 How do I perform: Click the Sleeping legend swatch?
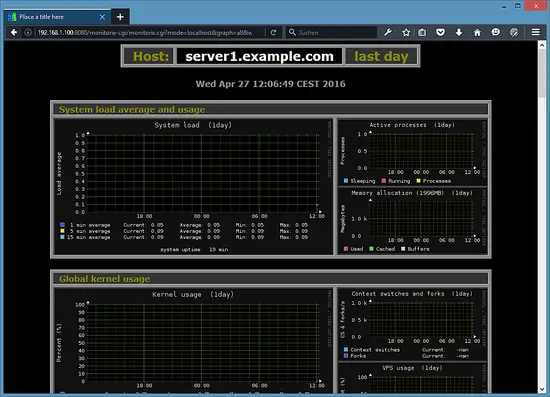[x=346, y=181]
